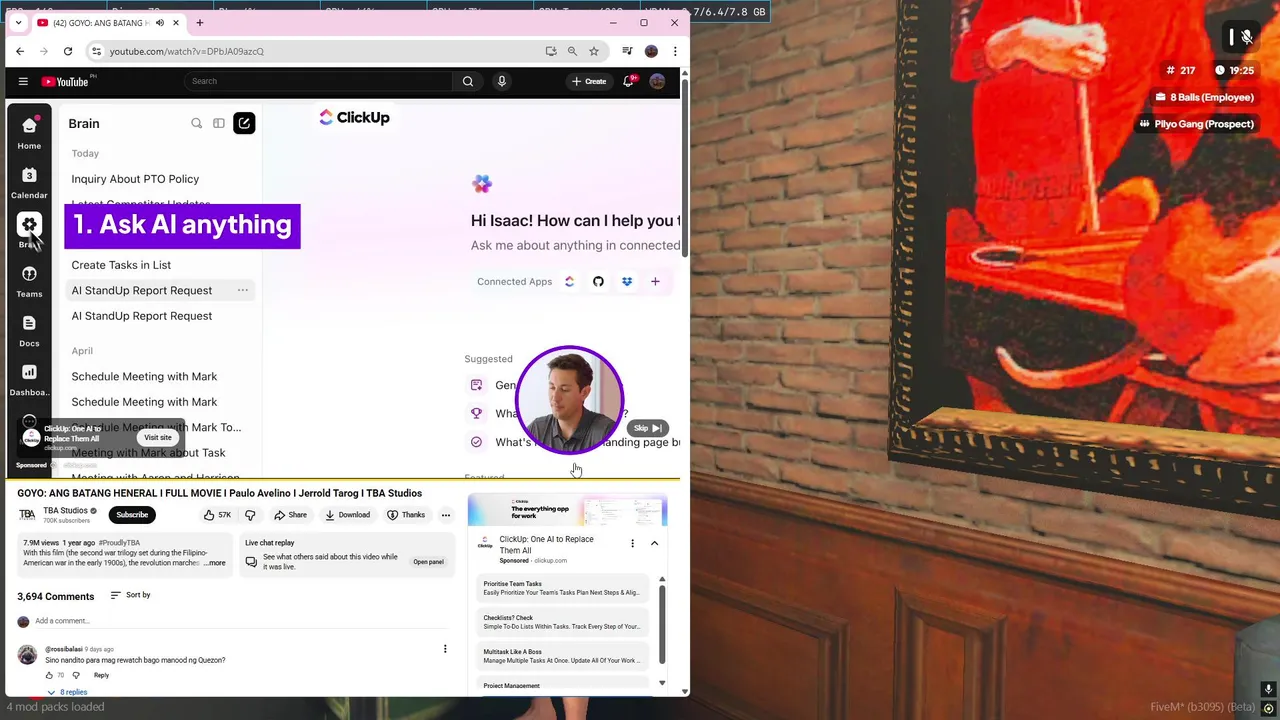This screenshot has height=720, width=1280.
Task: Open the Sort by comments dropdown
Action: click(130, 595)
